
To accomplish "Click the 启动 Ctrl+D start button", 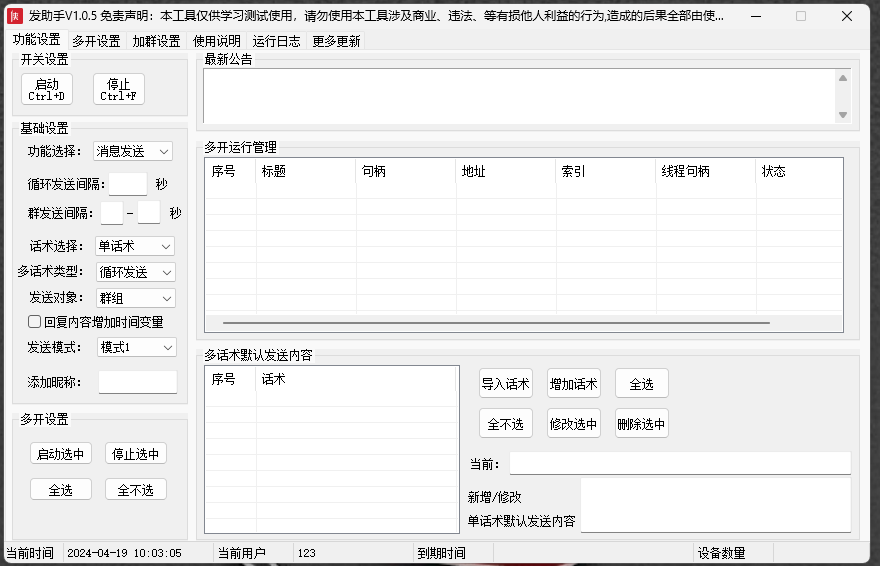I will 47,89.
